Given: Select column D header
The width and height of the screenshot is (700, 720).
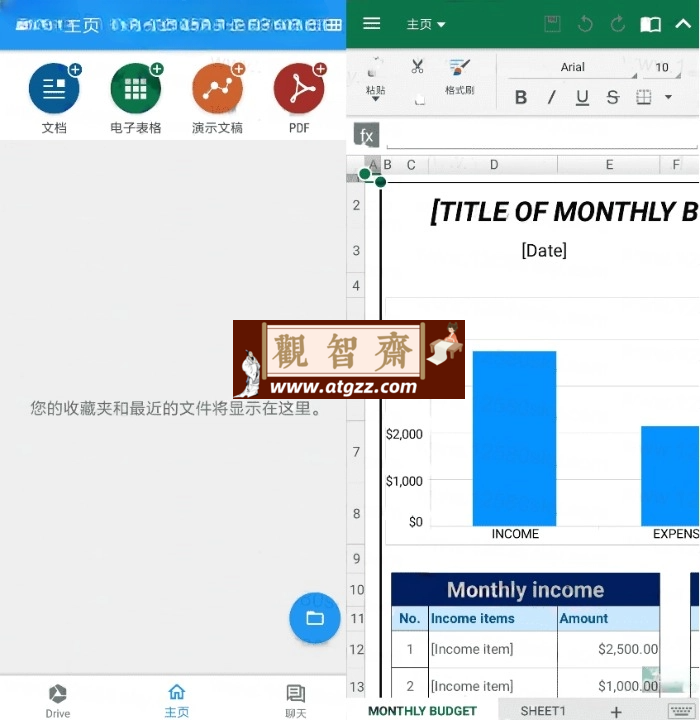Looking at the screenshot, I should click(x=493, y=164).
